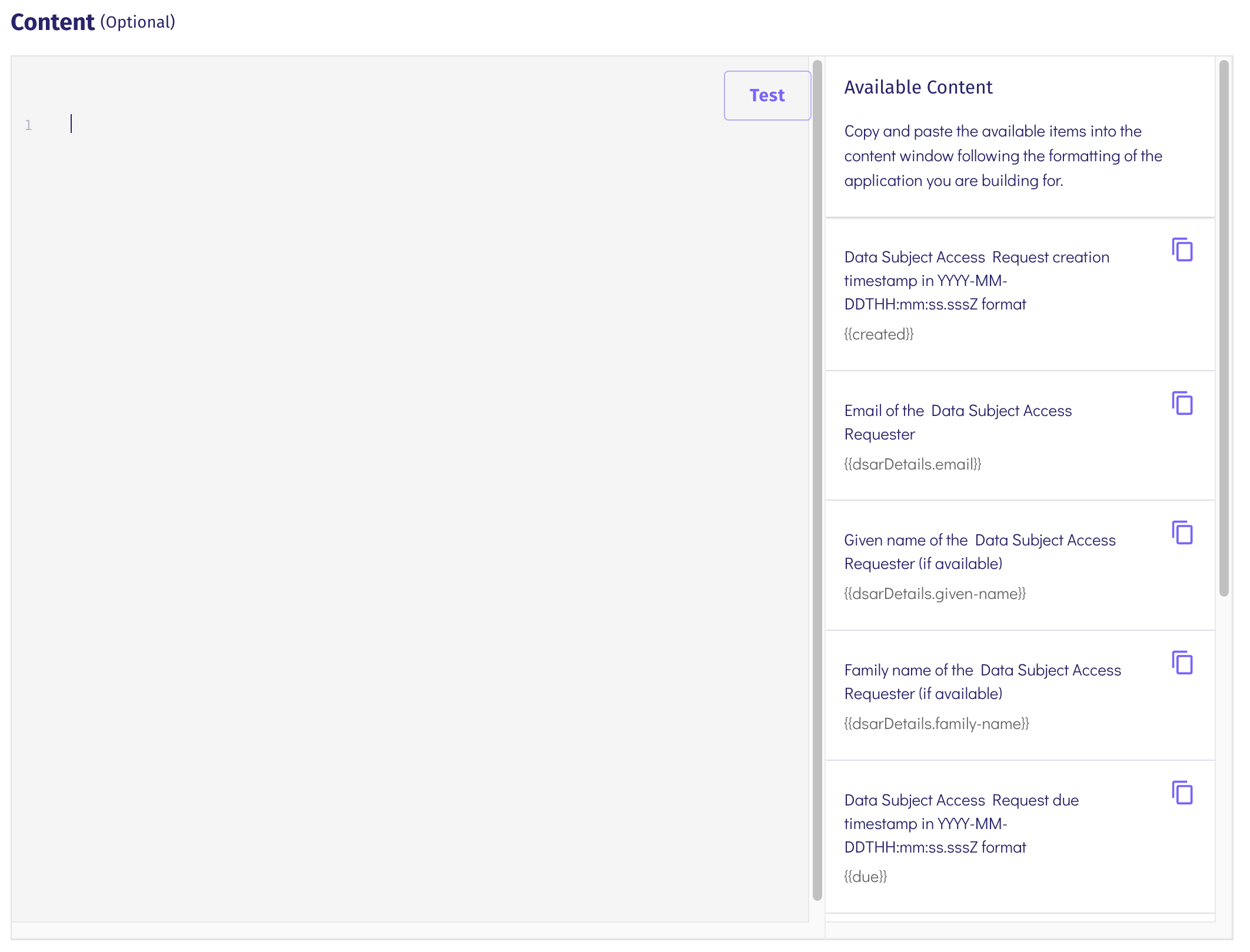Copy the Data Subject Access Requester email variable
Viewport: 1250px width, 952px height.
click(x=1182, y=404)
